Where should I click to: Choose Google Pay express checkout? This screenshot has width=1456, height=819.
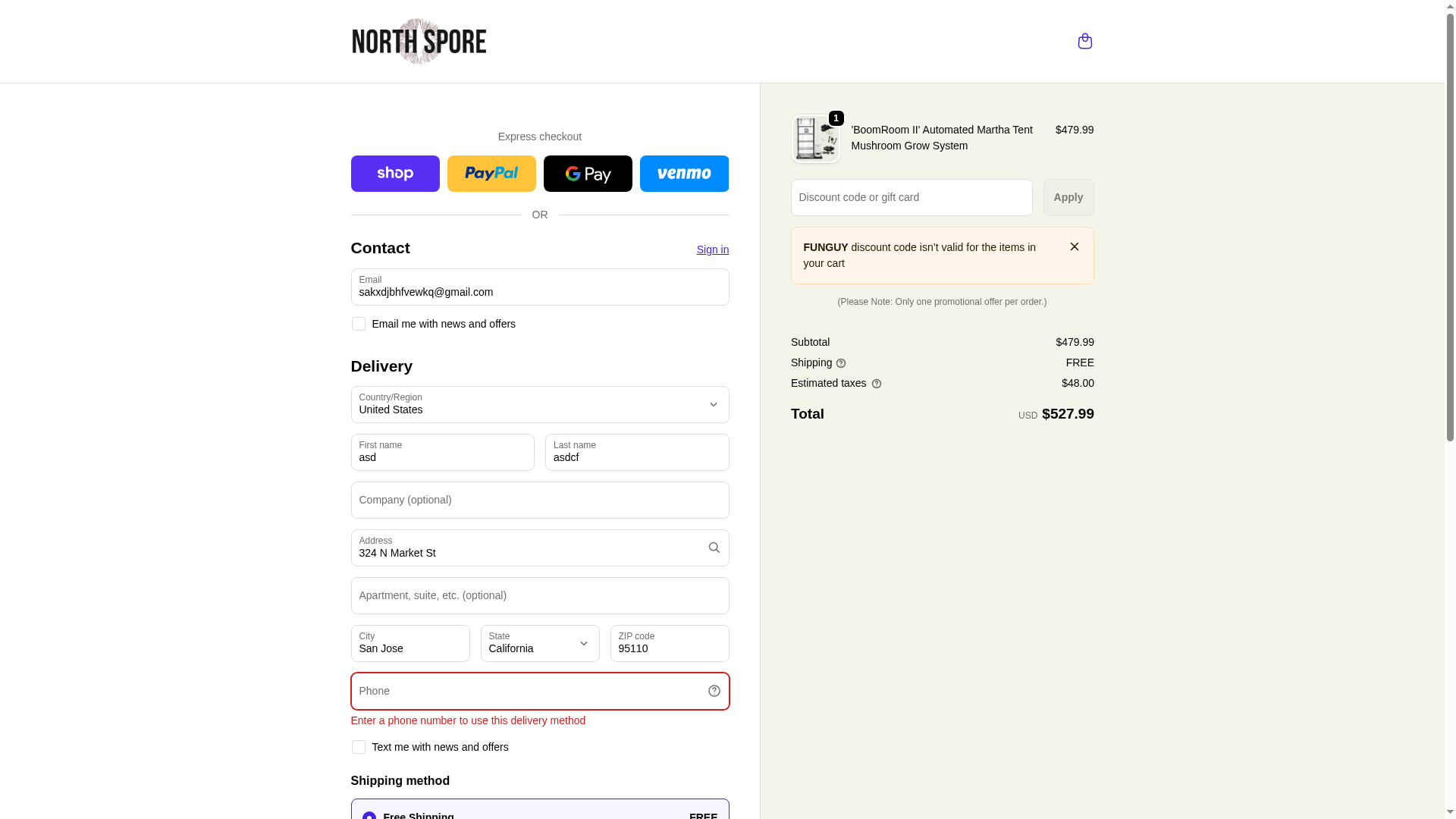(588, 174)
